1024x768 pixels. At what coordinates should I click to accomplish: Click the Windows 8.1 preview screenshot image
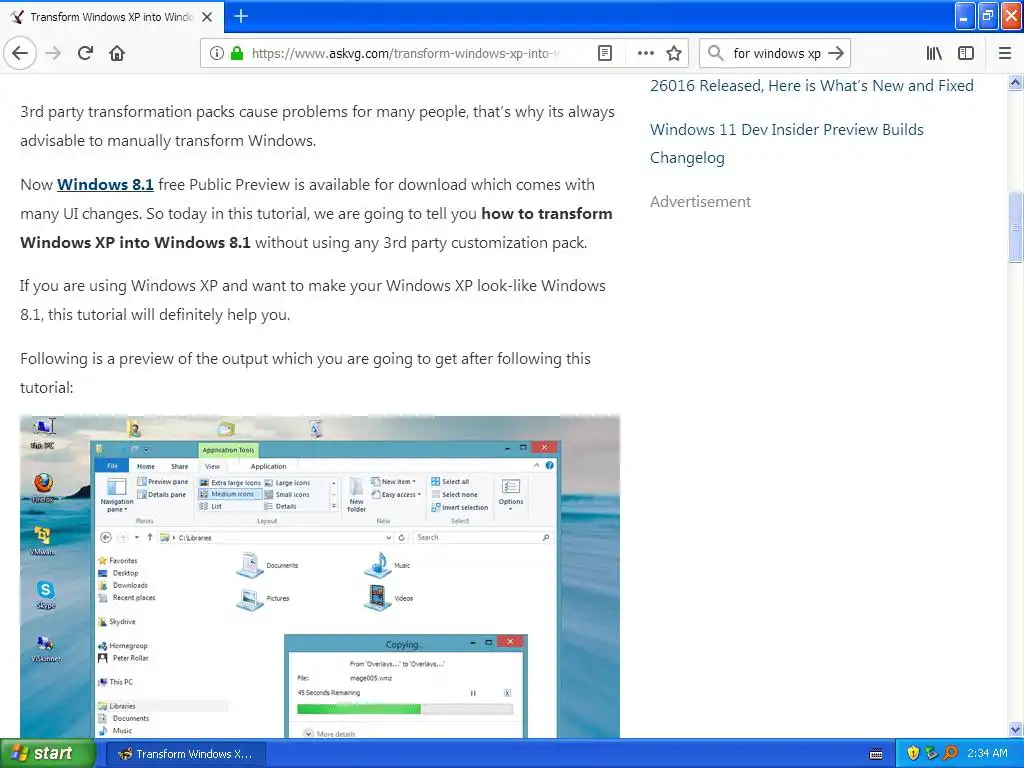coord(320,577)
